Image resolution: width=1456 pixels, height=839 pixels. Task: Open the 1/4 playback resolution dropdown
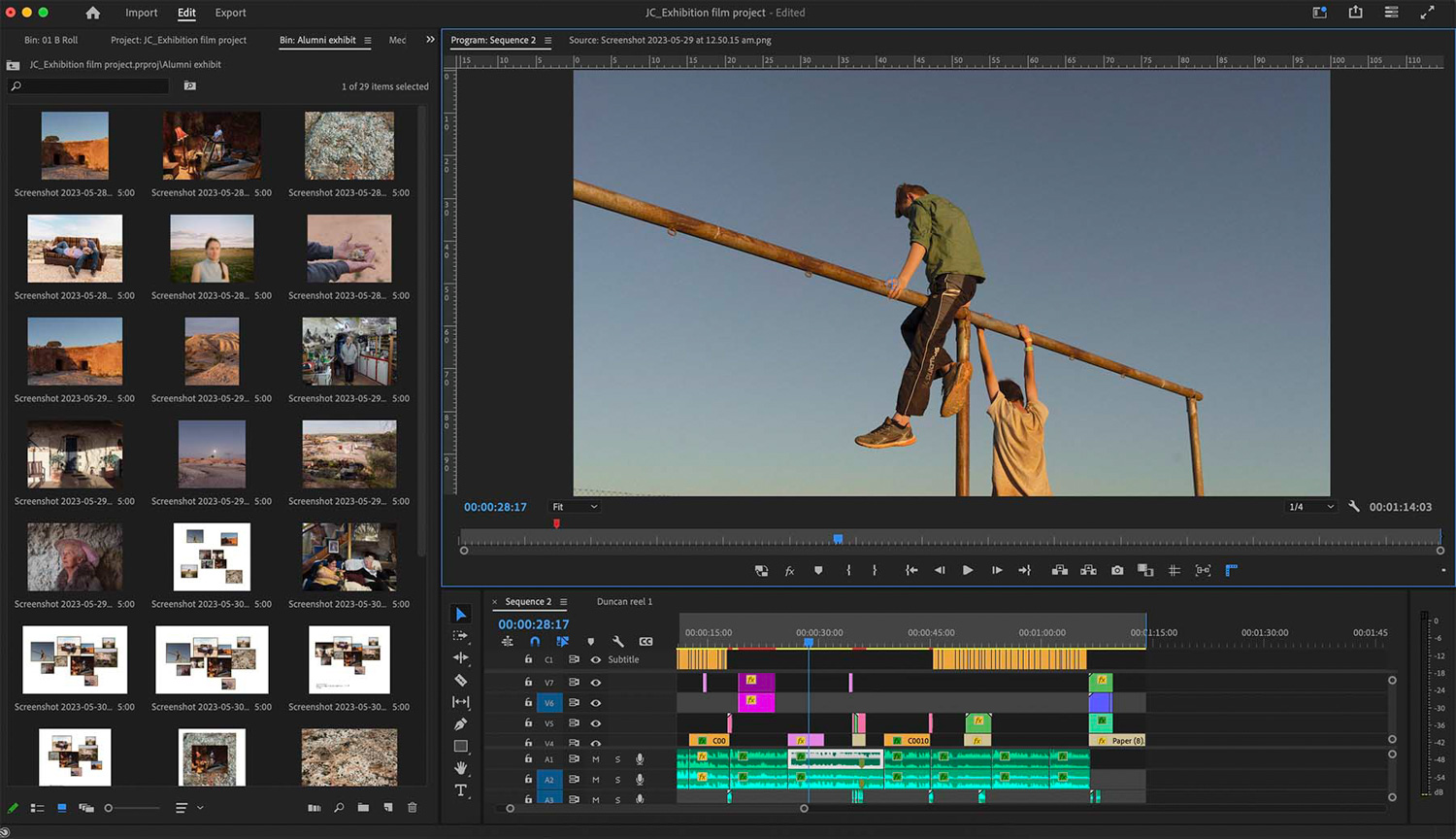tap(1310, 507)
